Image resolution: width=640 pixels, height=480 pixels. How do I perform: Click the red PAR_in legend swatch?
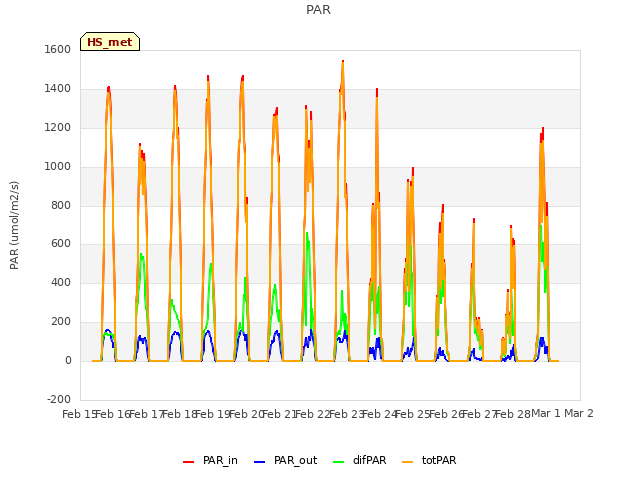(x=189, y=462)
